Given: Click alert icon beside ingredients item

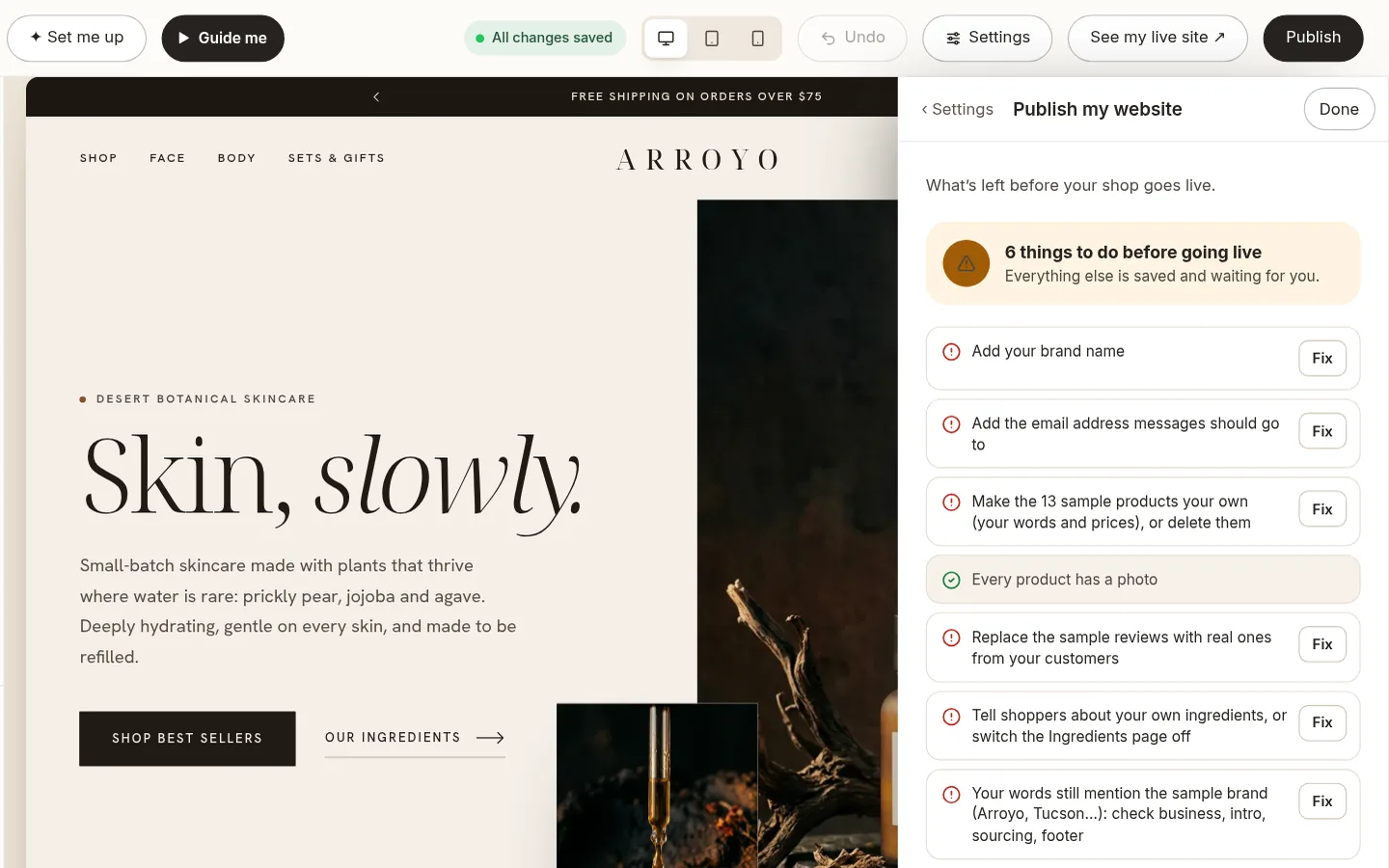Looking at the screenshot, I should (x=951, y=717).
